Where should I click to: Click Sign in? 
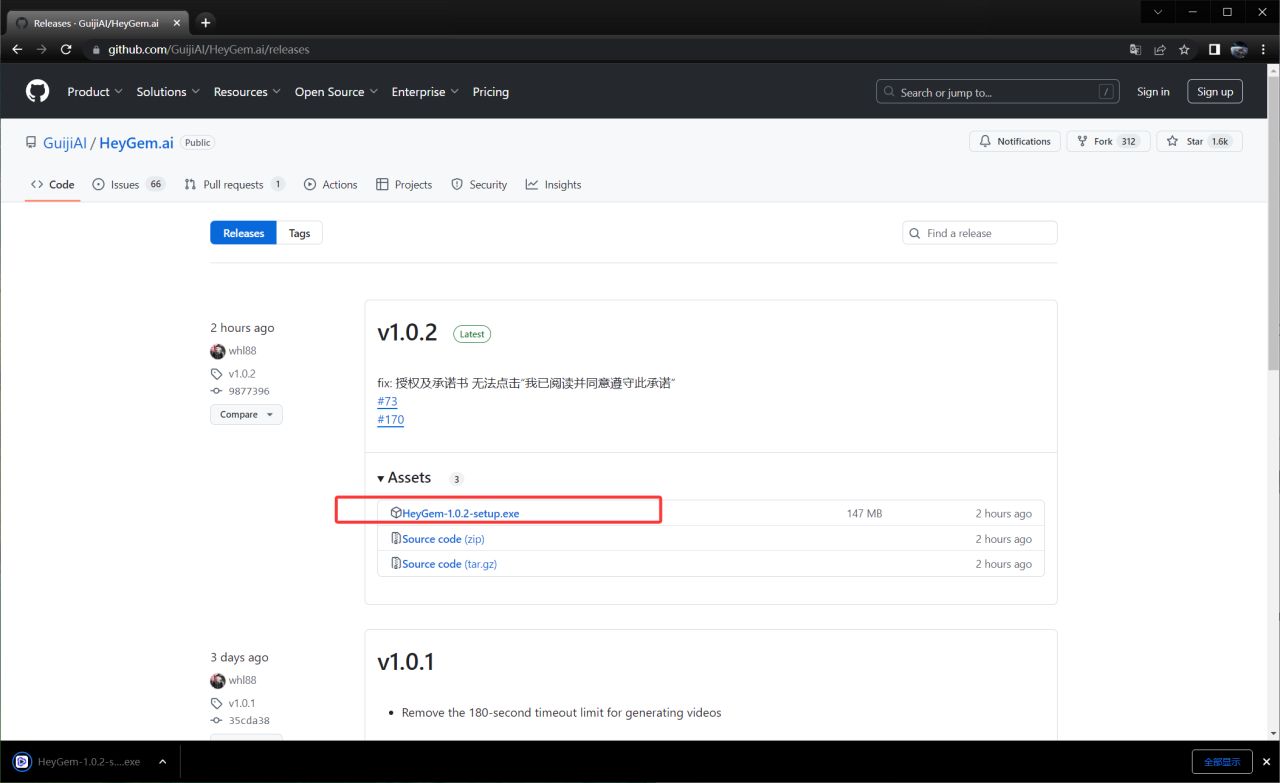click(x=1153, y=92)
